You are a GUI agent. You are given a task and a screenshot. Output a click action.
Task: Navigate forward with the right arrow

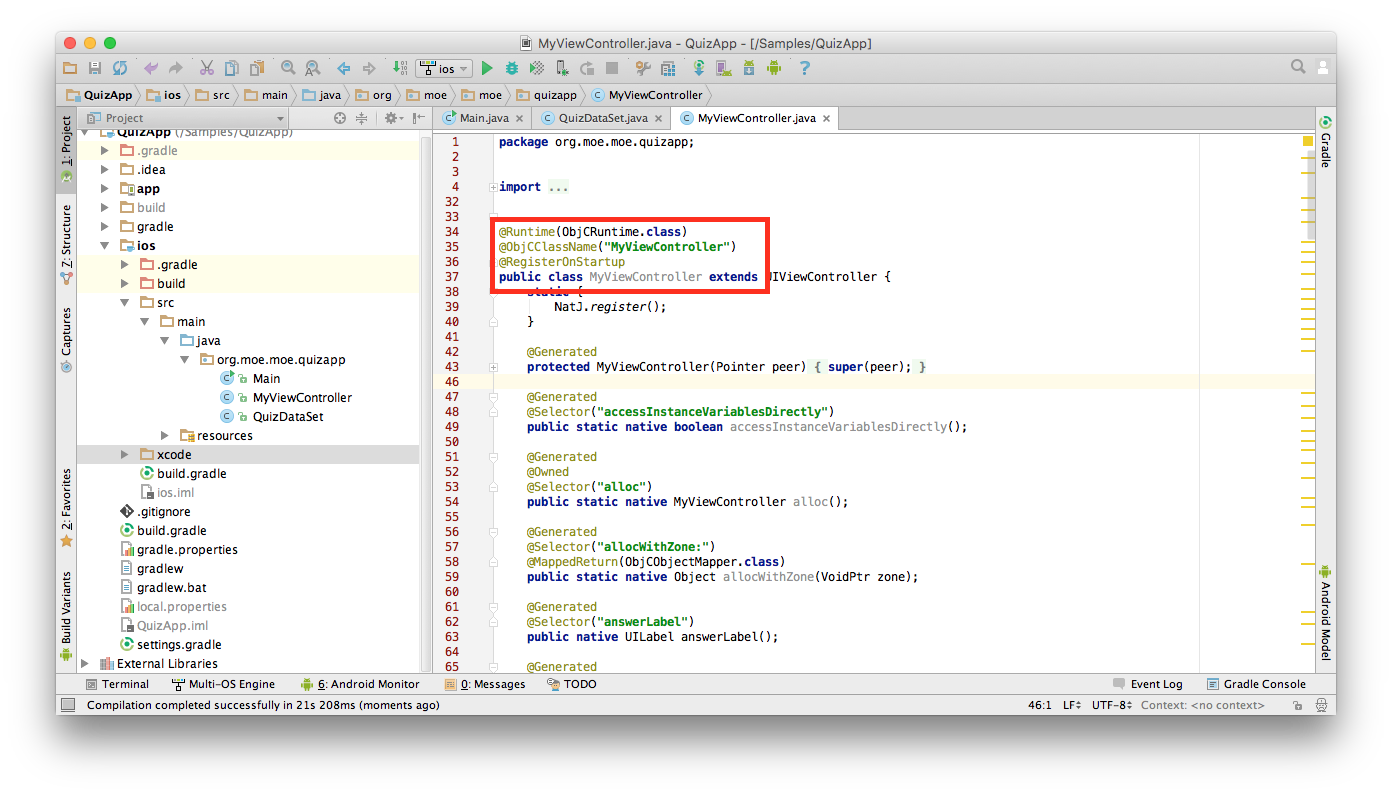tap(369, 68)
